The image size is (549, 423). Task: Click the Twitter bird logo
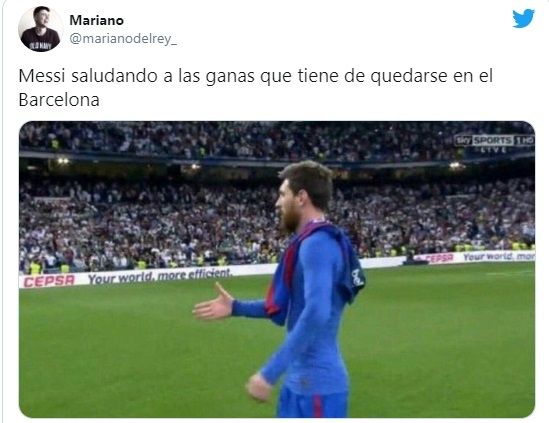[523, 19]
